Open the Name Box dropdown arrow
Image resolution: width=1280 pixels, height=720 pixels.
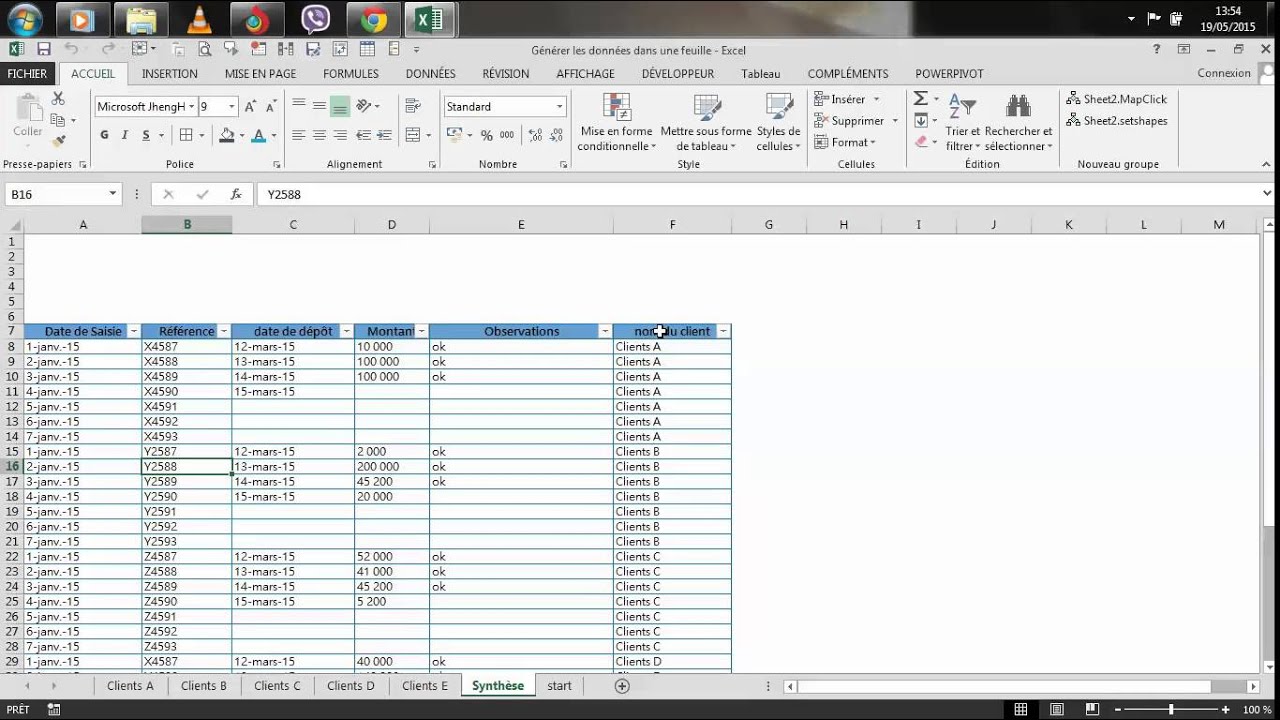click(113, 194)
